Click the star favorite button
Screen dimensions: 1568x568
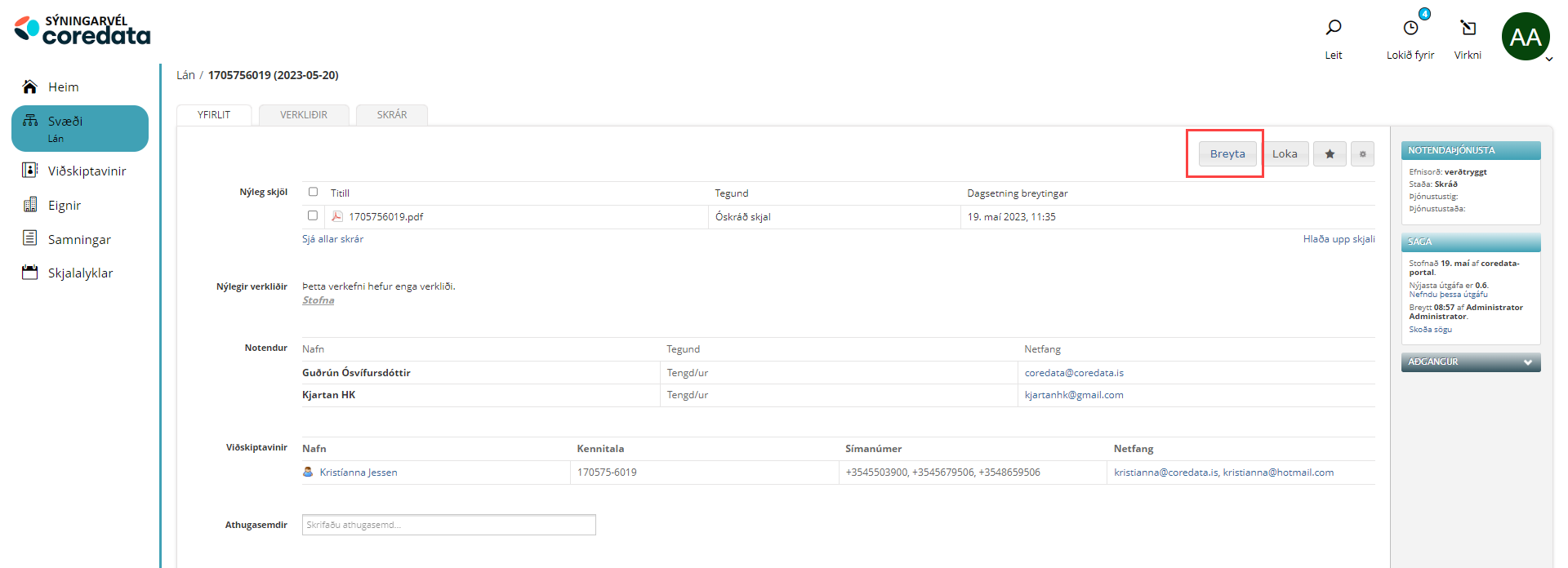1330,154
